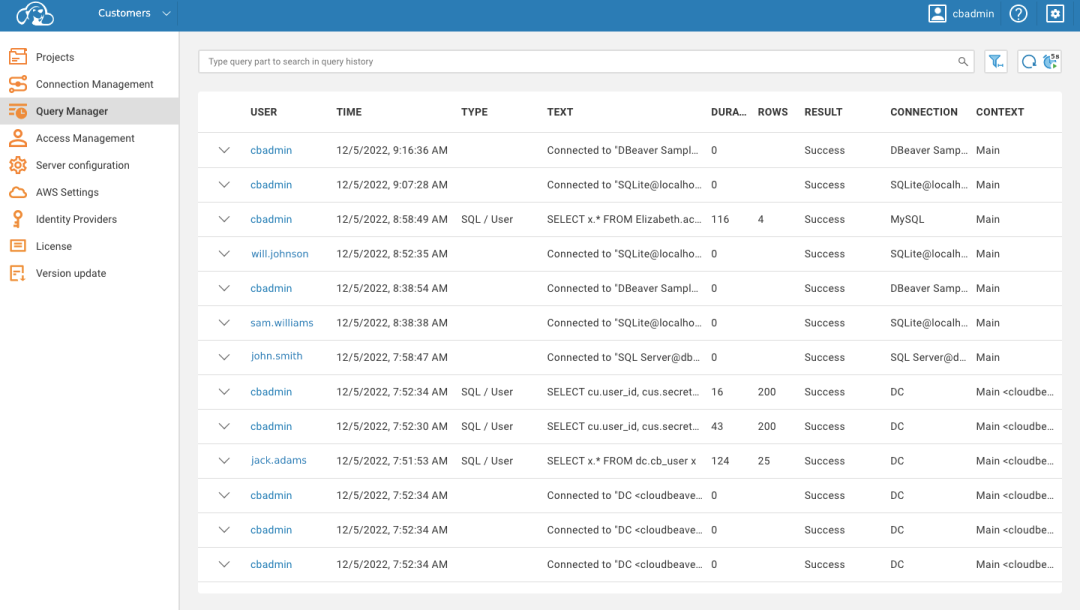Open the Version update page

point(71,273)
